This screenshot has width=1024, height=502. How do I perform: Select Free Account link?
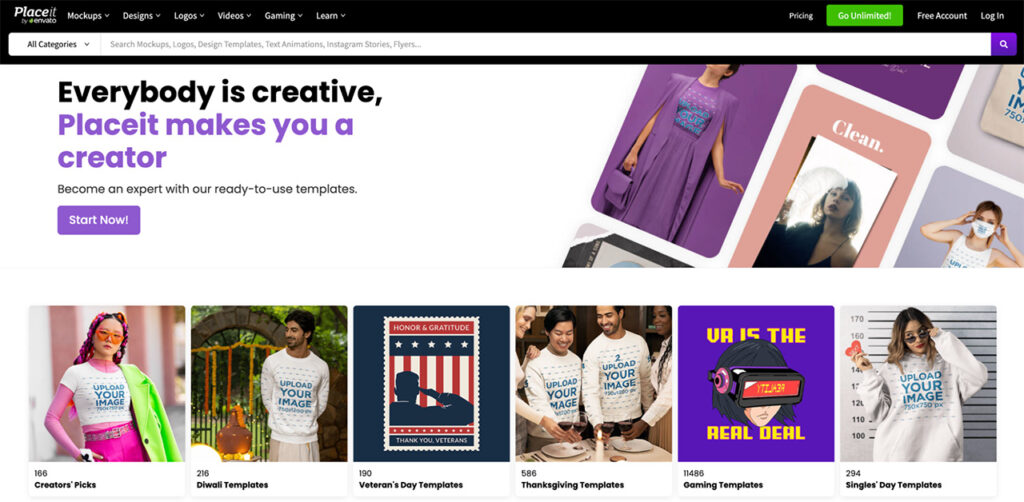(x=942, y=16)
